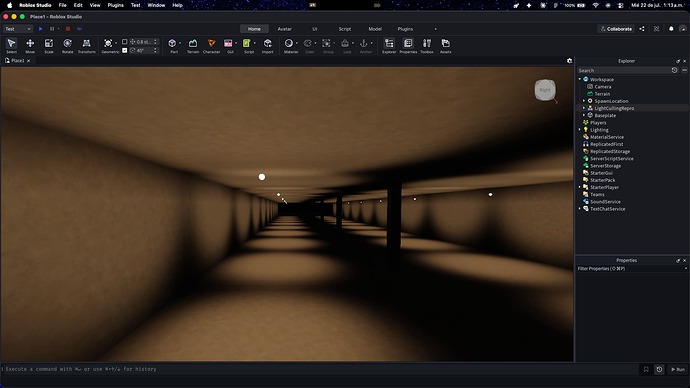This screenshot has height=388, width=690.
Task: Click the GUI insert icon
Action: [x=228, y=43]
